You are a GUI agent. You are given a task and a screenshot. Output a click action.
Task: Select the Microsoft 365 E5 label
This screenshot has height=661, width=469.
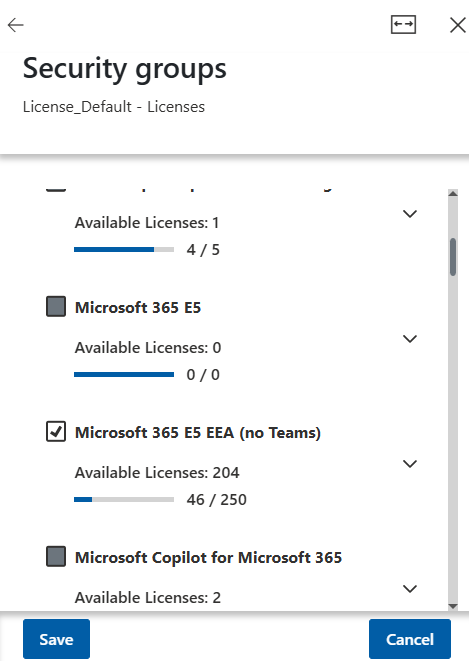pos(138,307)
